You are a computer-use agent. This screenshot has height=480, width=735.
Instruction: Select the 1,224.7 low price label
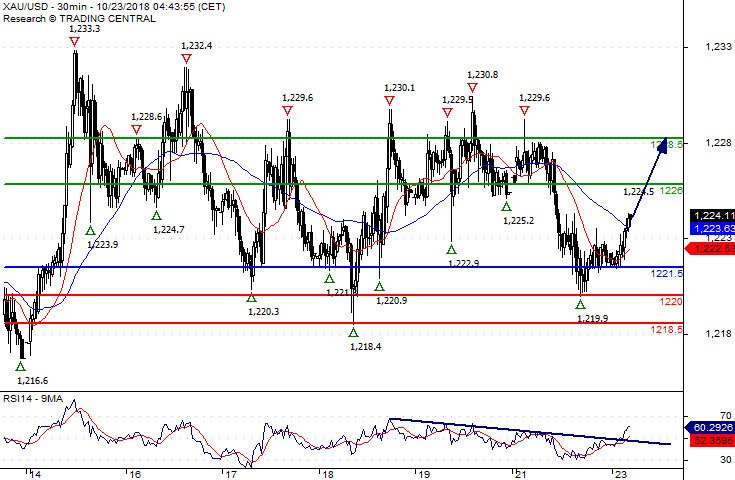[169, 229]
